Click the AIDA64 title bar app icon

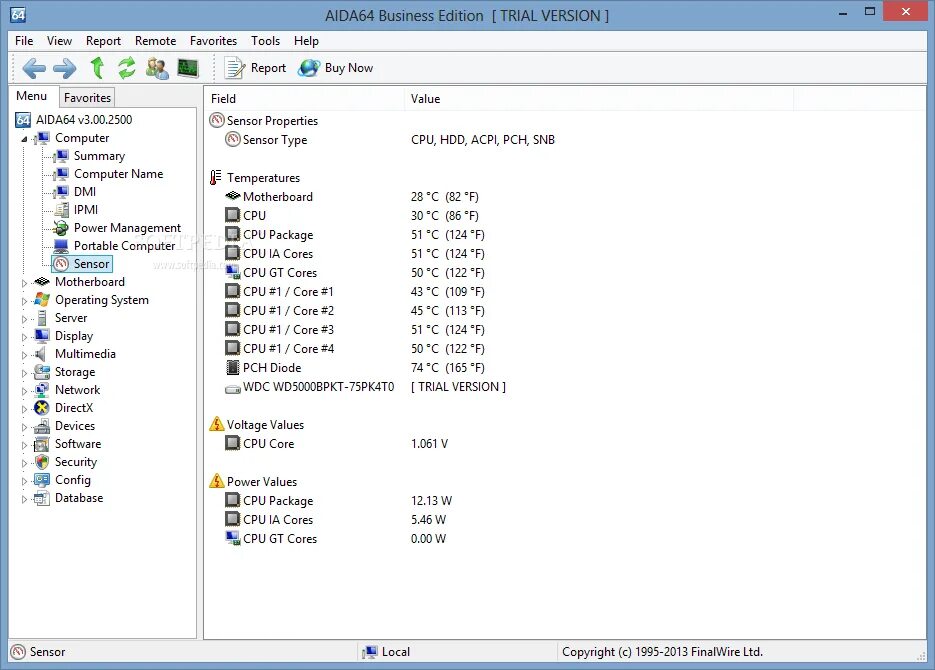[x=18, y=15]
